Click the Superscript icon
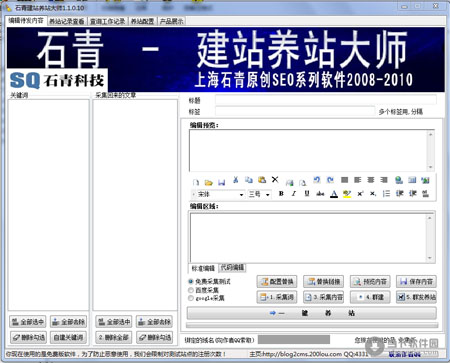 click(360, 194)
